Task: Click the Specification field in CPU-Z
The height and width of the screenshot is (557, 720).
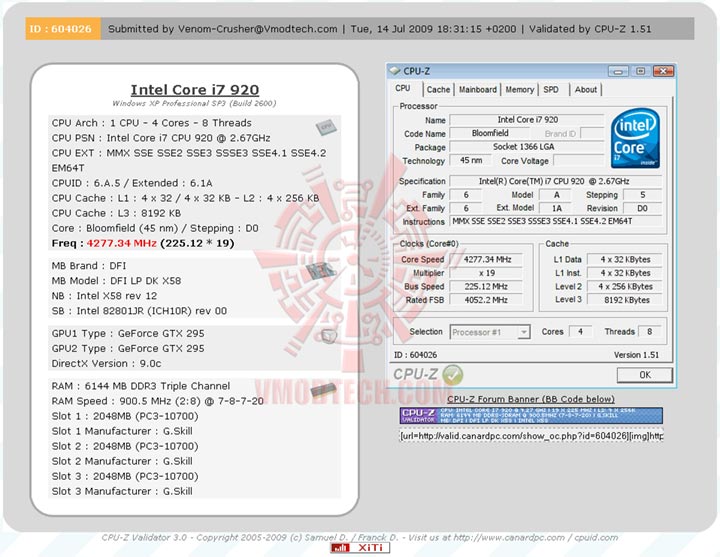Action: tap(555, 181)
